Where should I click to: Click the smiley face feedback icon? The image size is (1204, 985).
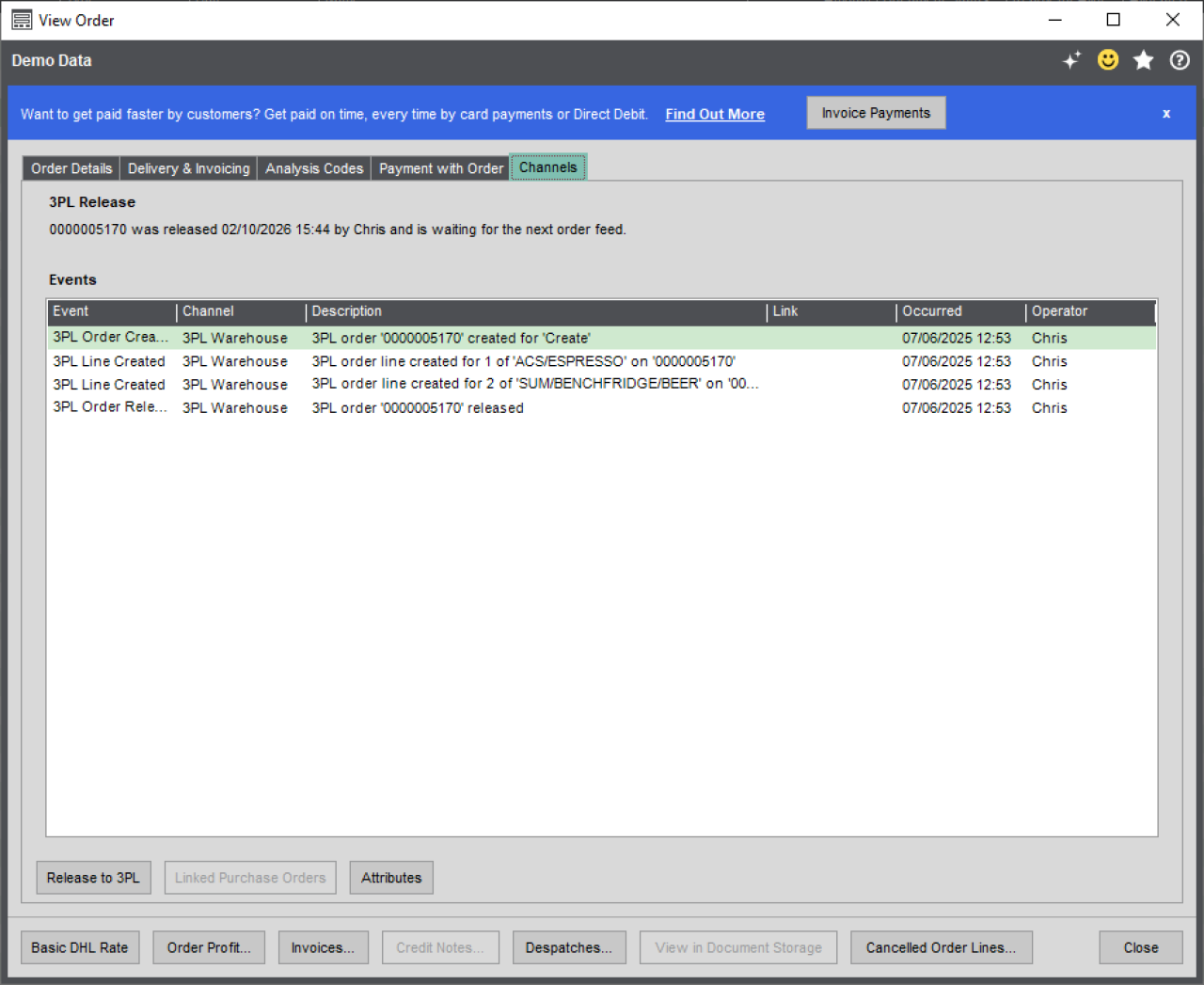pos(1108,60)
